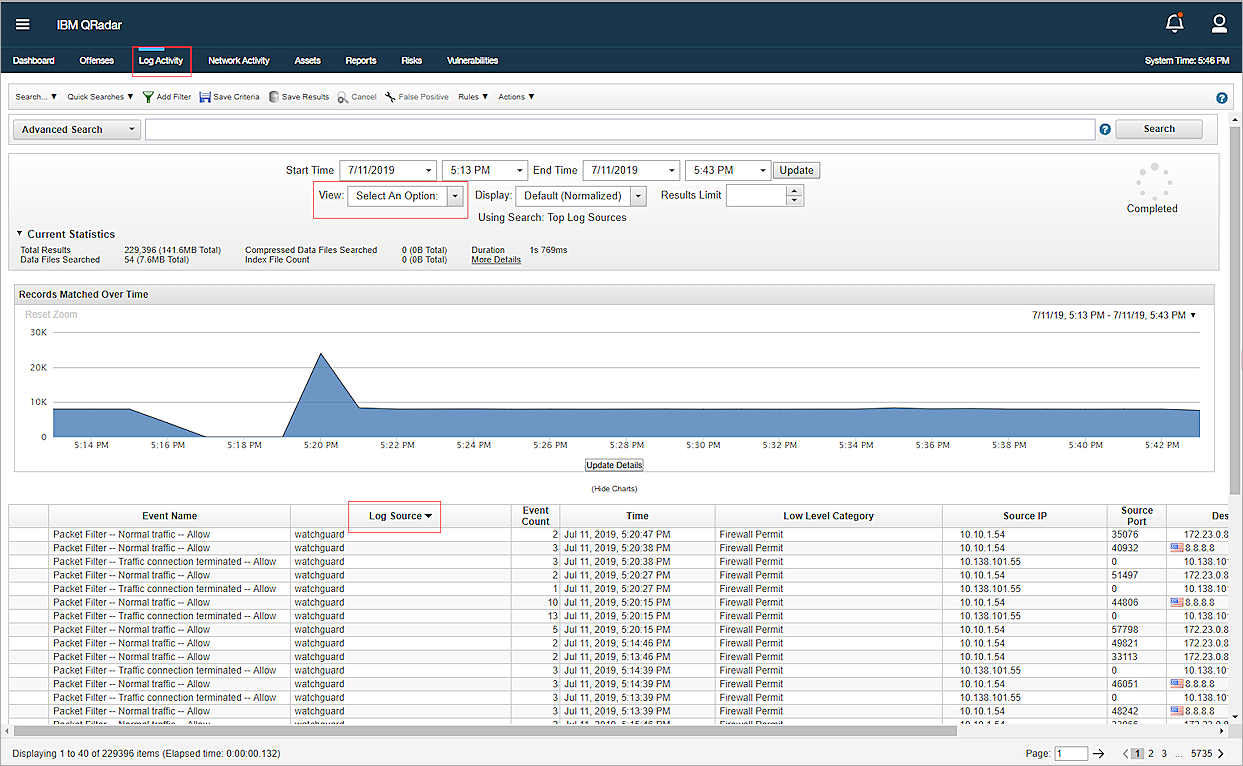Increase the Results Limit stepper
The width and height of the screenshot is (1243, 766).
[795, 191]
